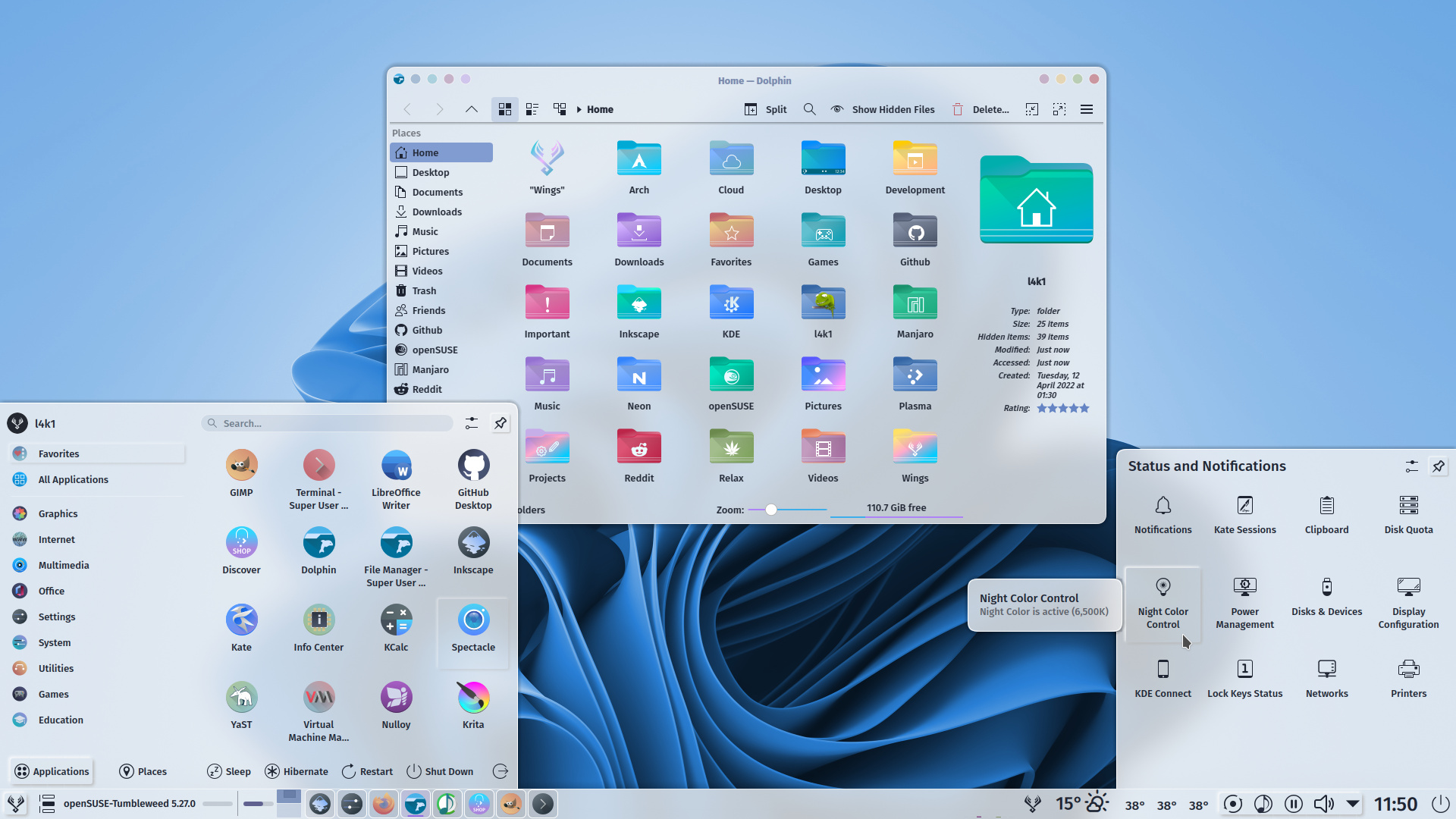Open the Inkscape folder in Dolphin
The height and width of the screenshot is (819, 1456).
pyautogui.click(x=639, y=312)
